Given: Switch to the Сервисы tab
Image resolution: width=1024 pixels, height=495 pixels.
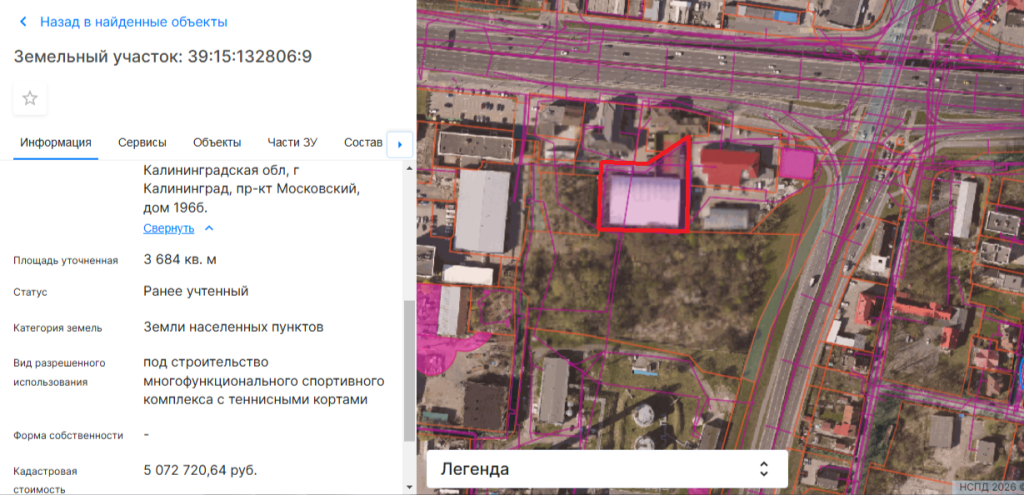Looking at the screenshot, I should click(x=142, y=143).
